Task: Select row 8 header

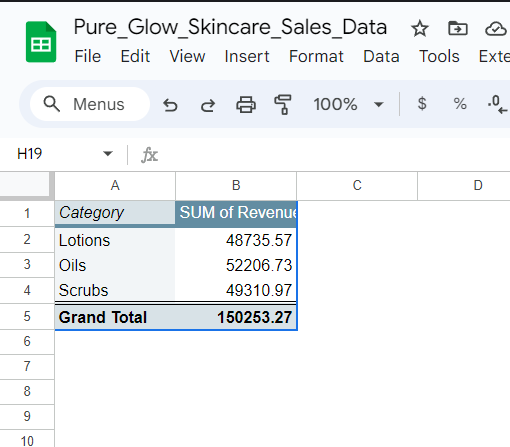Action: pyautogui.click(x=27, y=392)
